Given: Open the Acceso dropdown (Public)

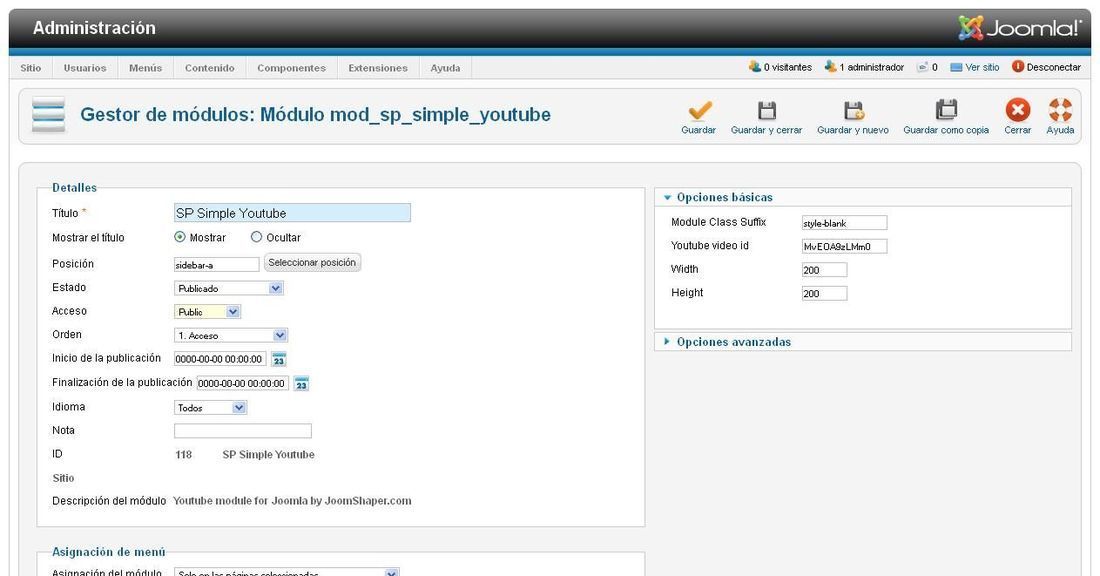Looking at the screenshot, I should pos(207,312).
